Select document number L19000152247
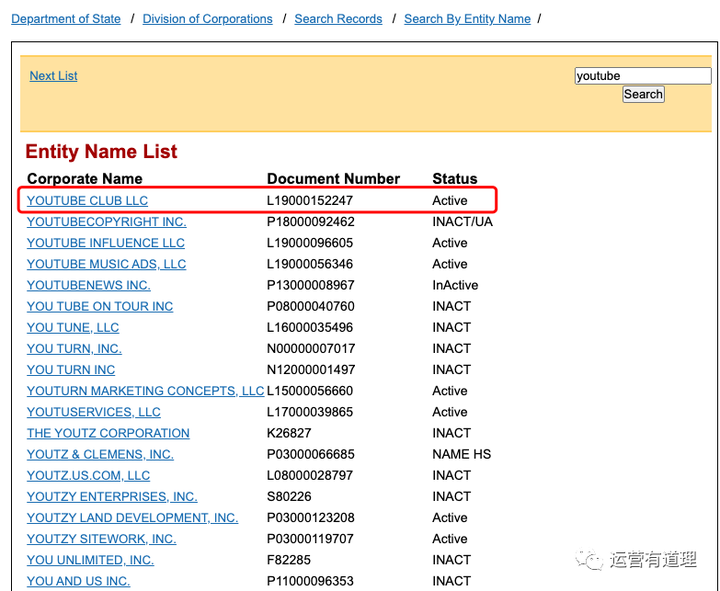 tap(310, 201)
